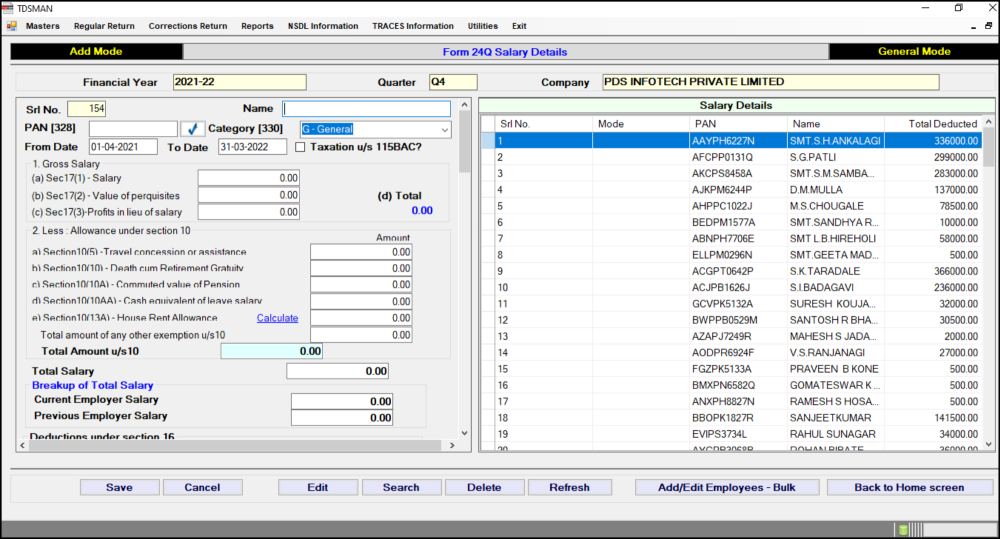Open the TRACES Information menu

click(x=412, y=26)
